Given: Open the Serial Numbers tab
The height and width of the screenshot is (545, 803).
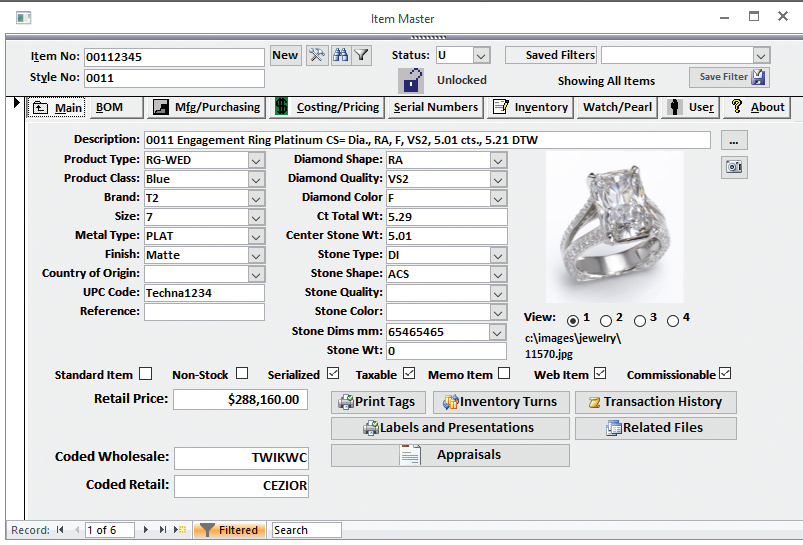Looking at the screenshot, I should 435,107.
